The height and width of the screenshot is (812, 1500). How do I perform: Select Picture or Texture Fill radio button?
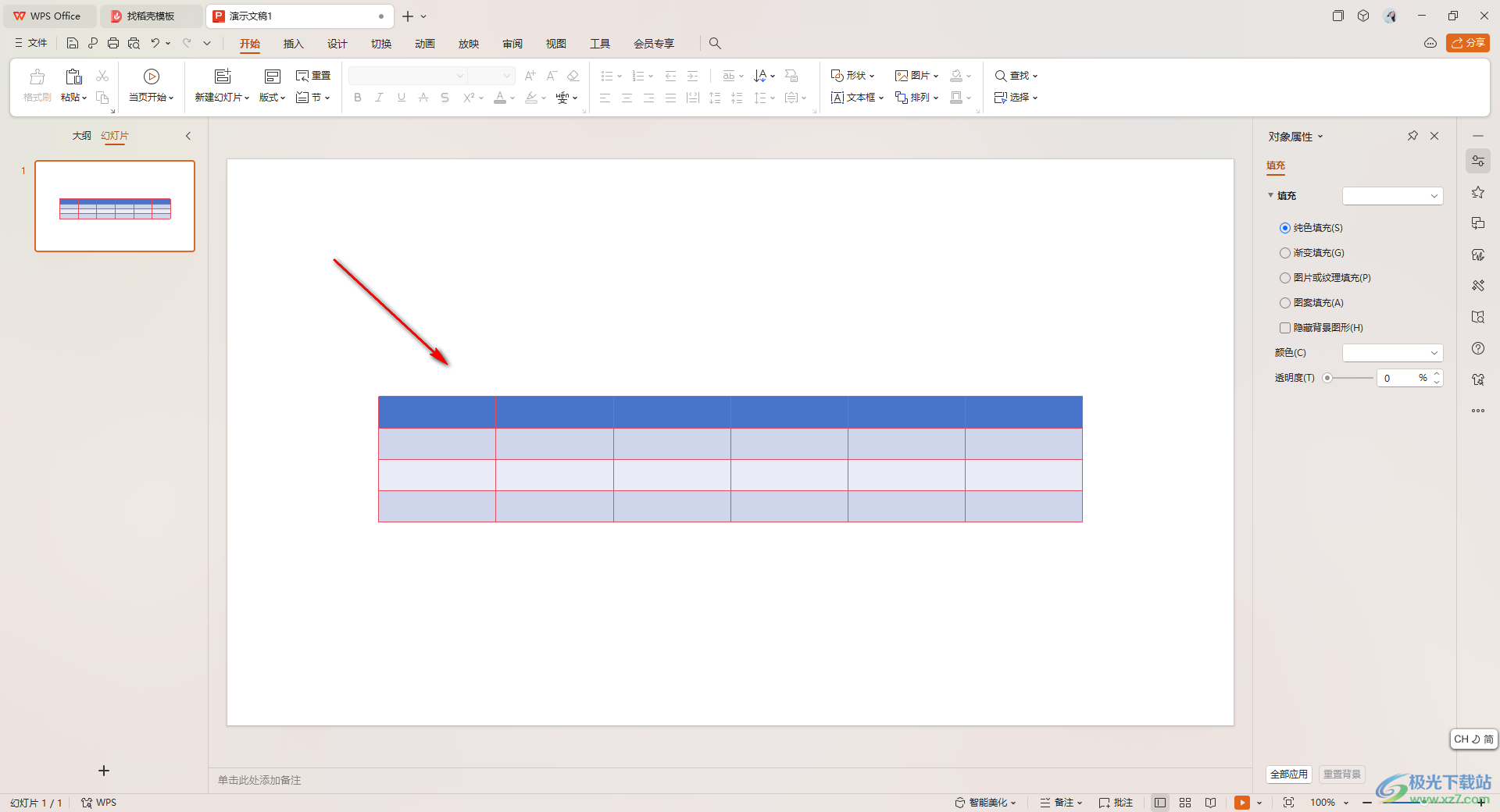1285,278
